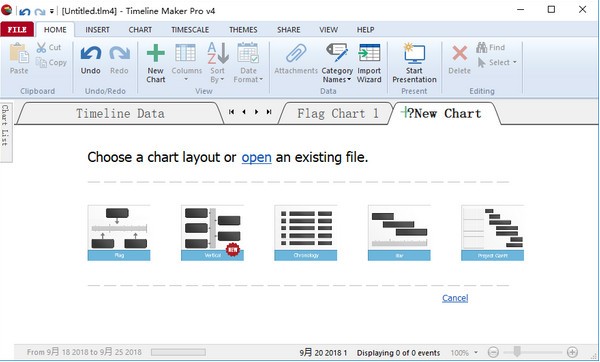Jump to last tab with navigation arrow
600x362 pixels.
[x=269, y=112]
